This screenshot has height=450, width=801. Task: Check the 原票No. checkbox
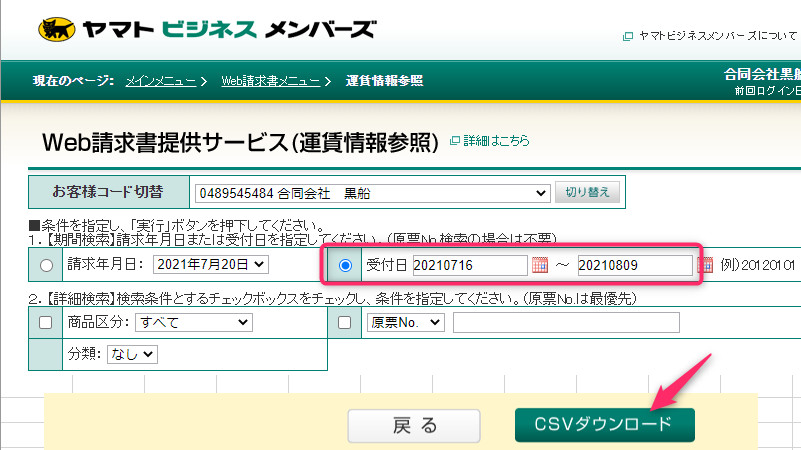(x=344, y=322)
